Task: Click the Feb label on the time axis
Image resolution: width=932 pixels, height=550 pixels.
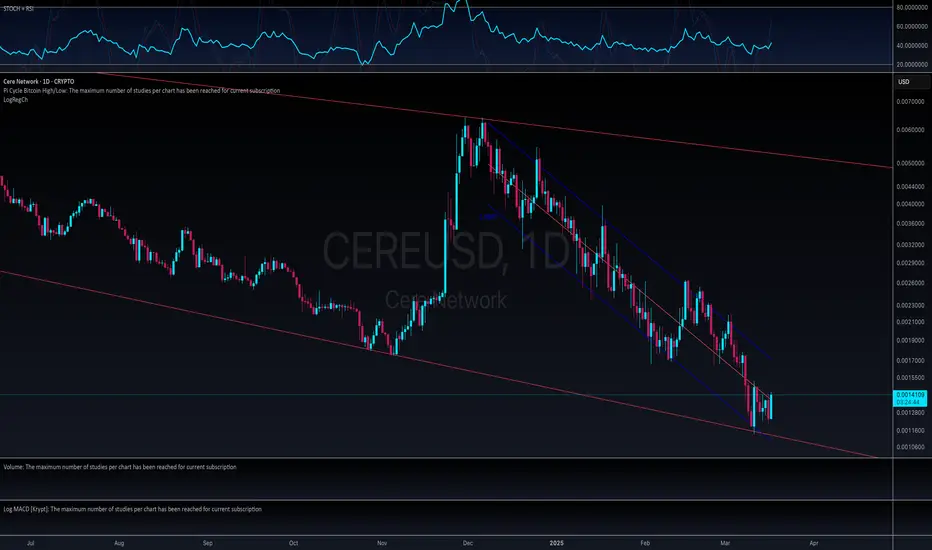Action: click(645, 543)
